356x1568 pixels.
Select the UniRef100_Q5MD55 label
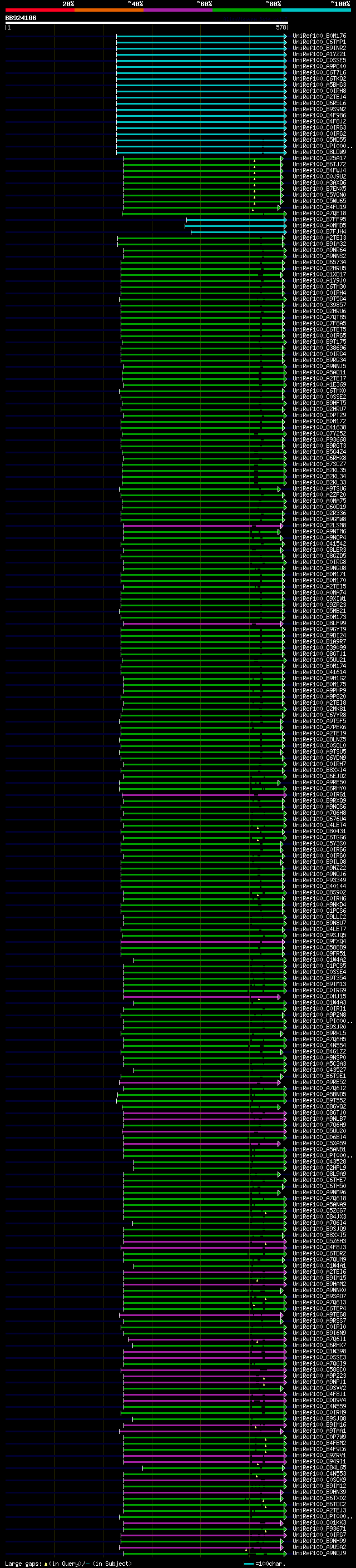(x=319, y=140)
